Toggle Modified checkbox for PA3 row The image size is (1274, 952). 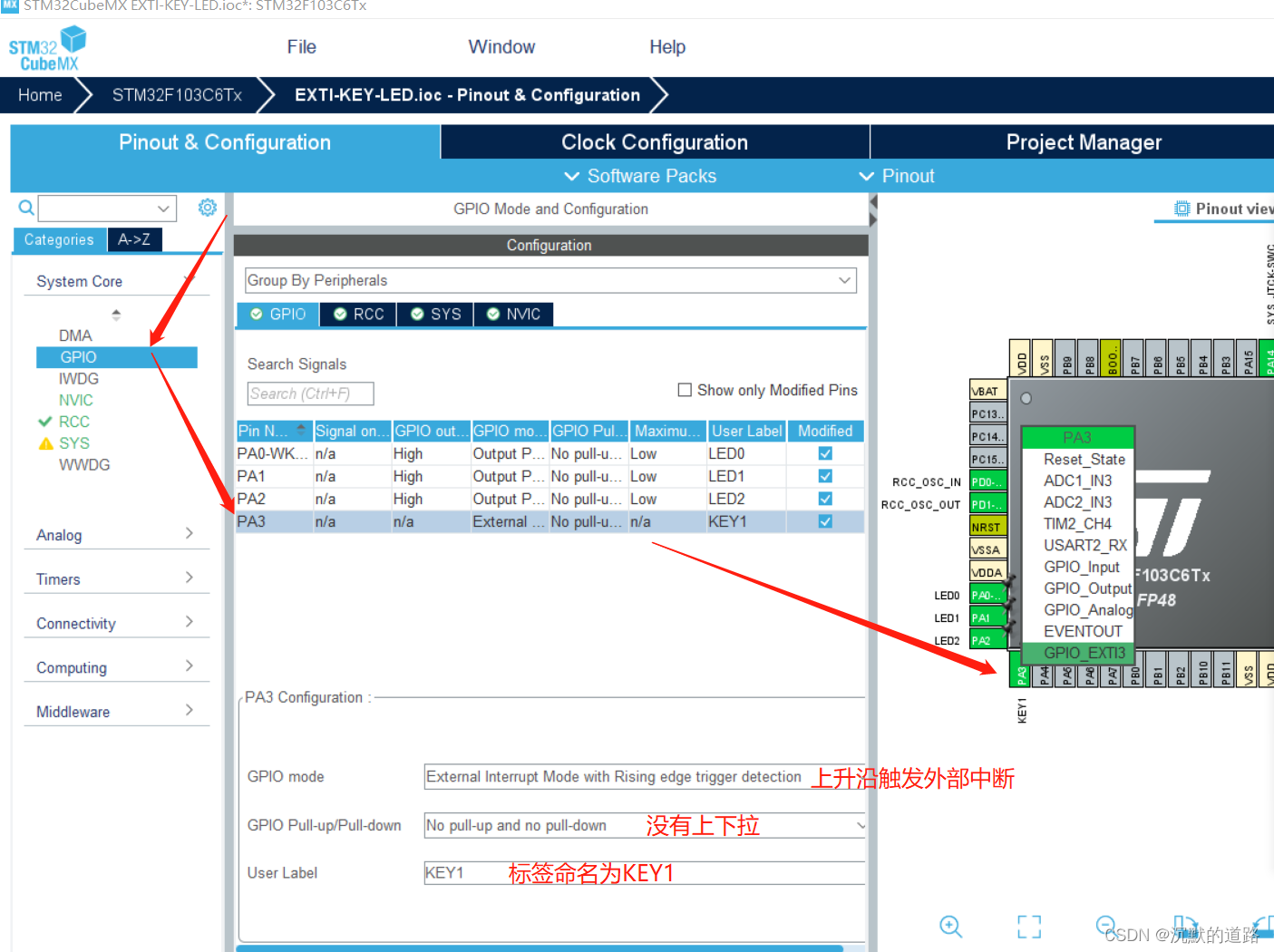coord(825,521)
